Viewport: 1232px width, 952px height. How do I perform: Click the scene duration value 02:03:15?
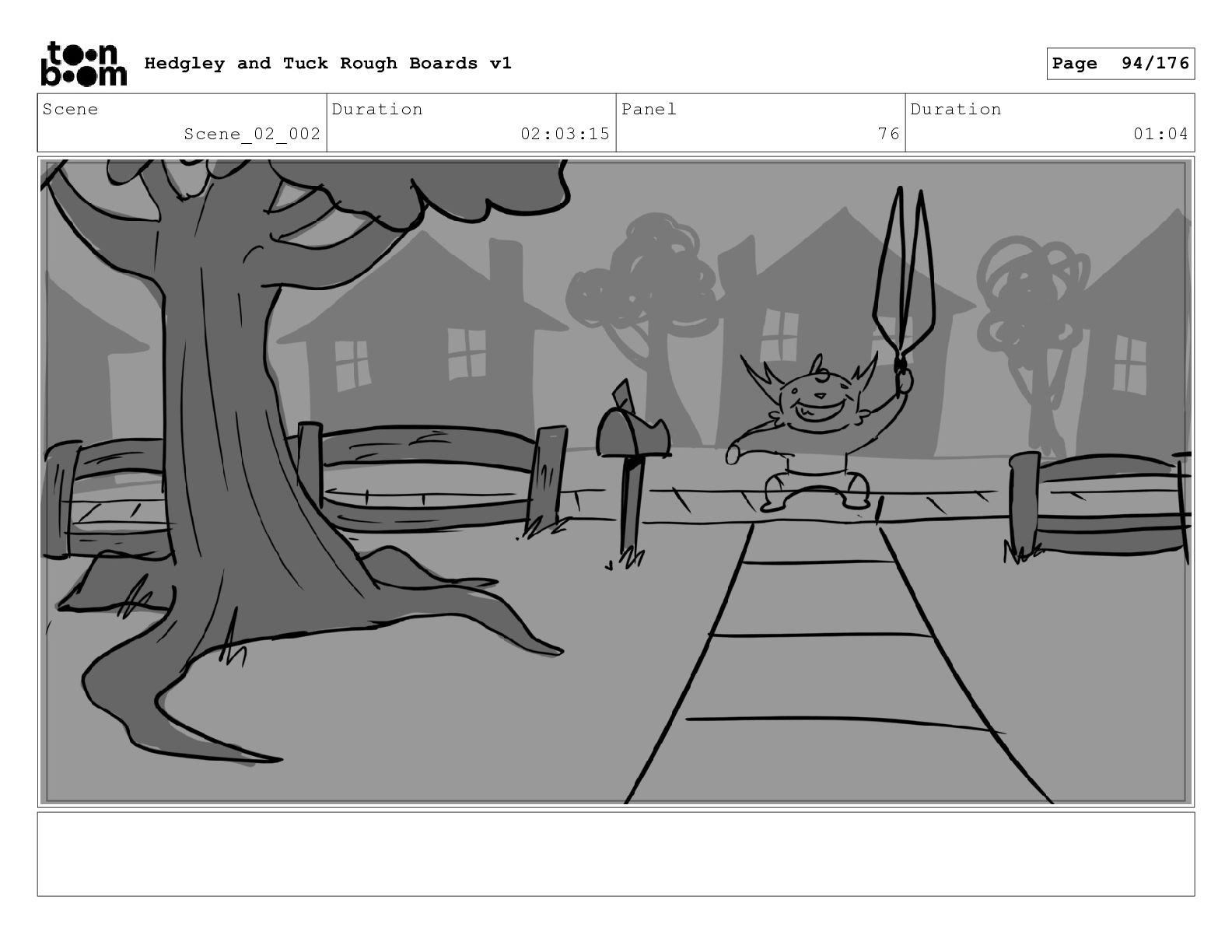[565, 134]
